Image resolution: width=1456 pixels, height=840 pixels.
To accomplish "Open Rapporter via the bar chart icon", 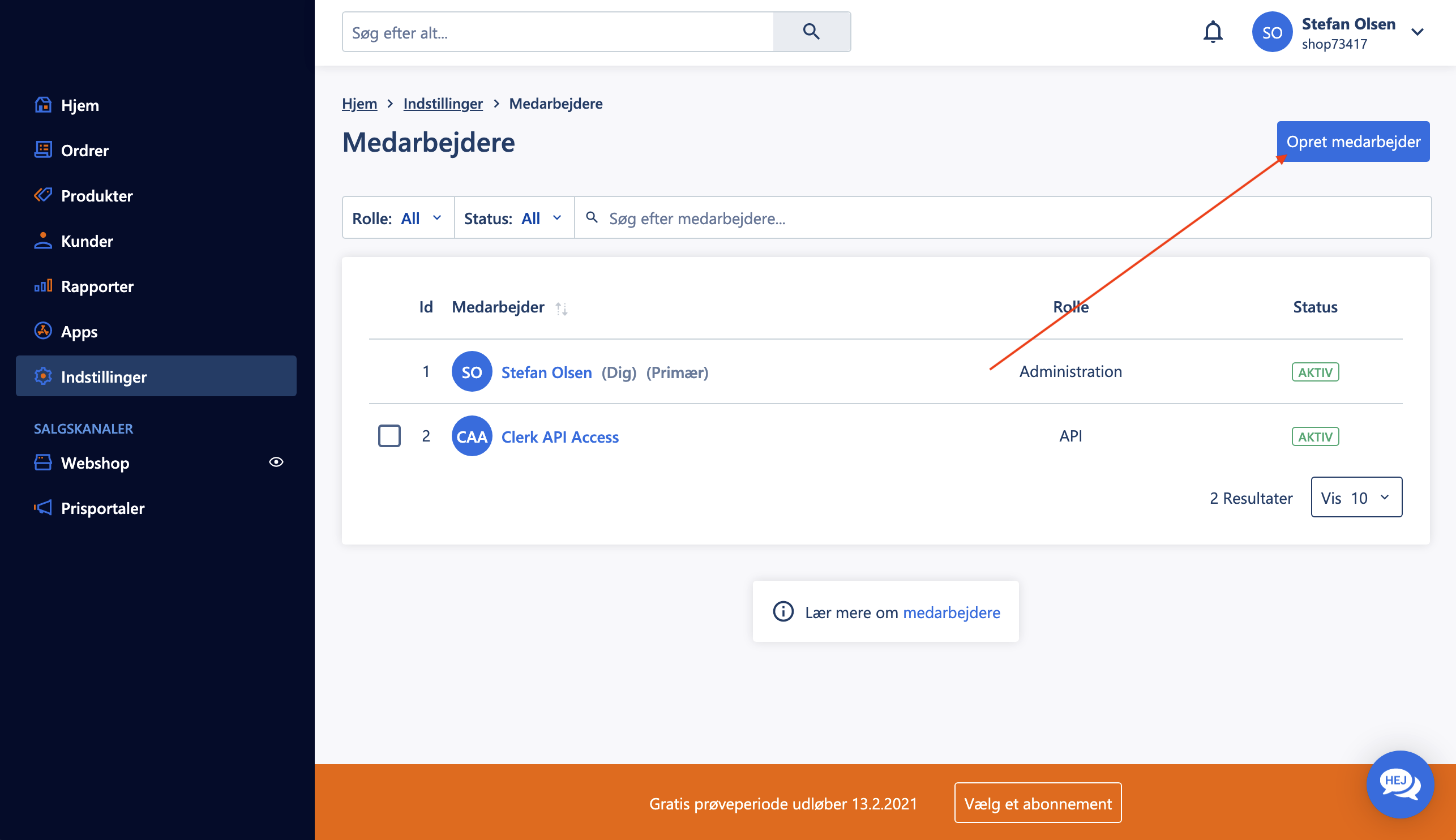I will (x=43, y=286).
